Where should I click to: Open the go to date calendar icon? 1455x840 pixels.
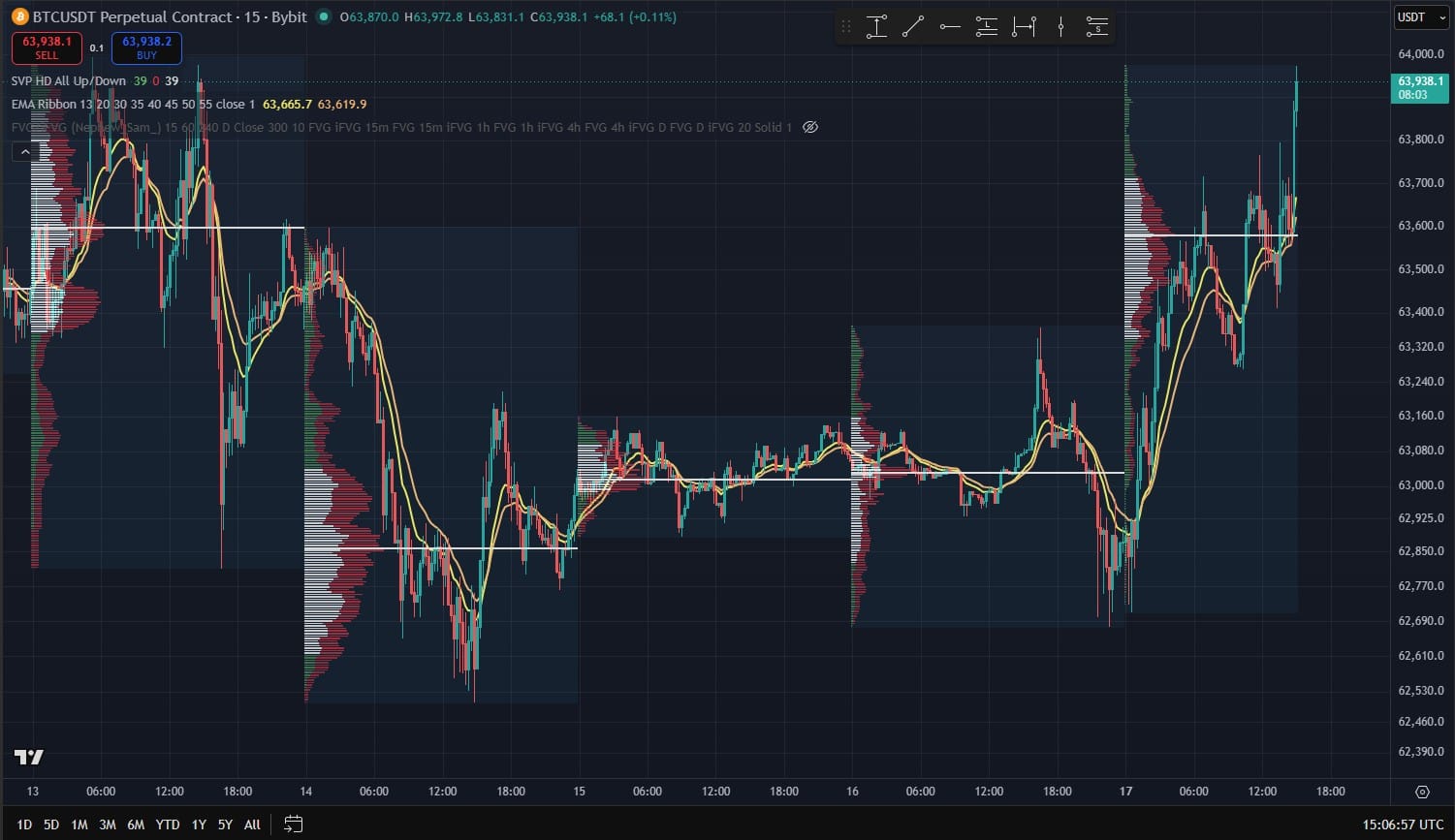pos(293,824)
